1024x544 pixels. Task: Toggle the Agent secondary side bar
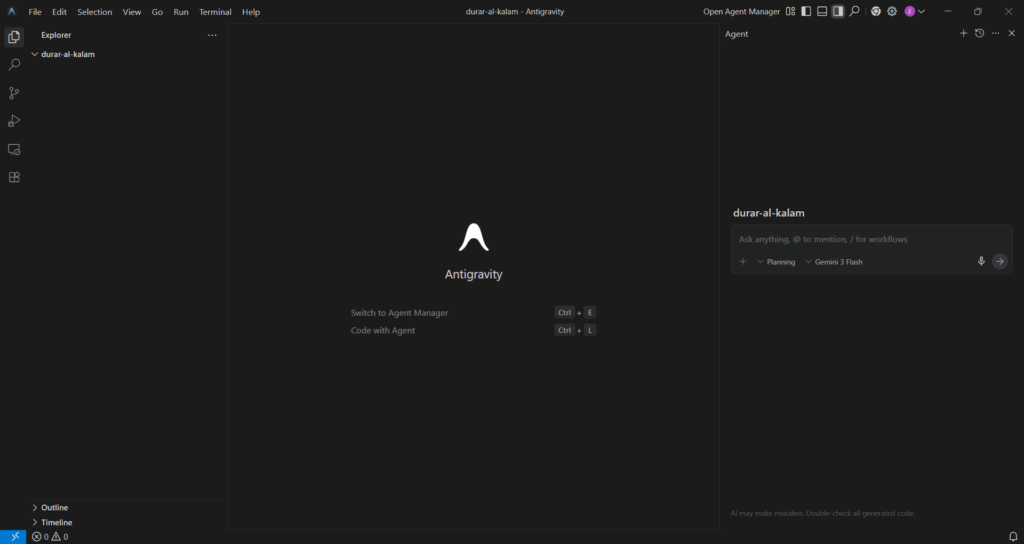[x=838, y=12]
